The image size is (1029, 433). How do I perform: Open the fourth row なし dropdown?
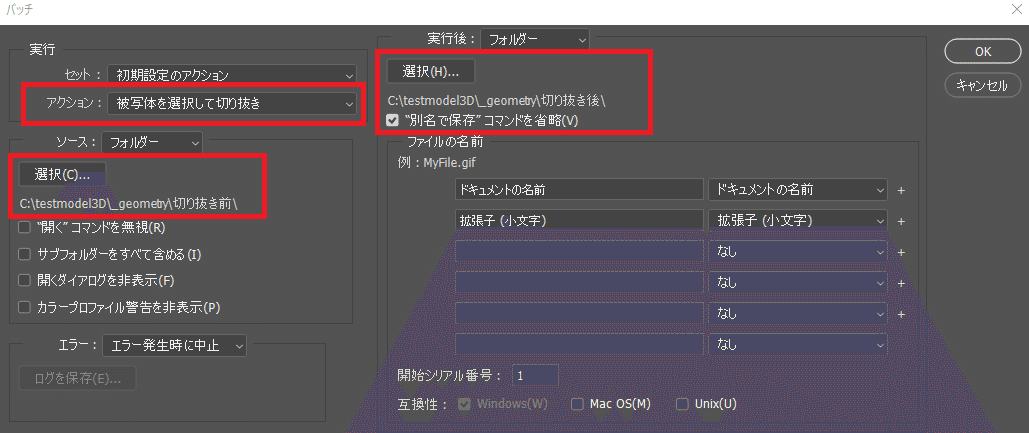[798, 282]
